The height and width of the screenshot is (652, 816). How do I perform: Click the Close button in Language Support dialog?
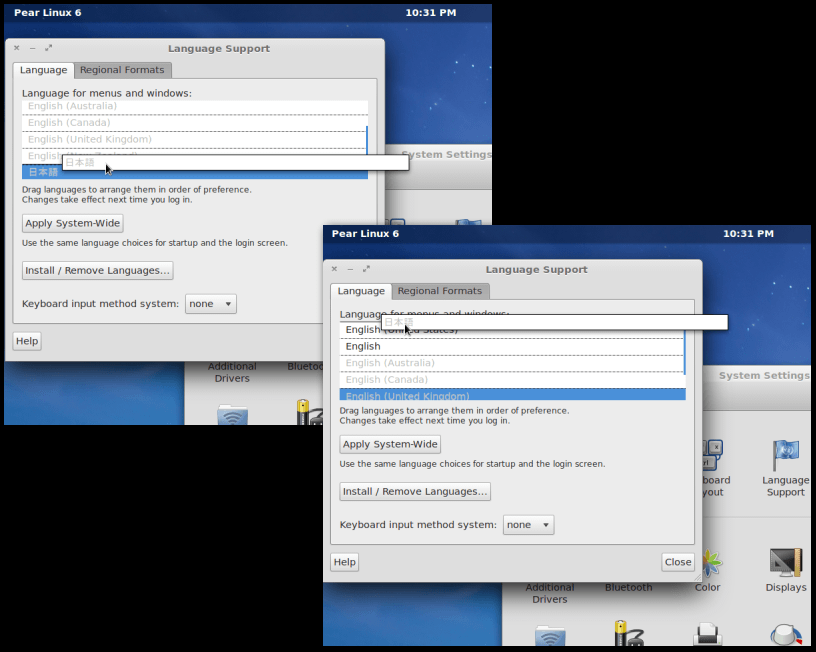point(678,562)
